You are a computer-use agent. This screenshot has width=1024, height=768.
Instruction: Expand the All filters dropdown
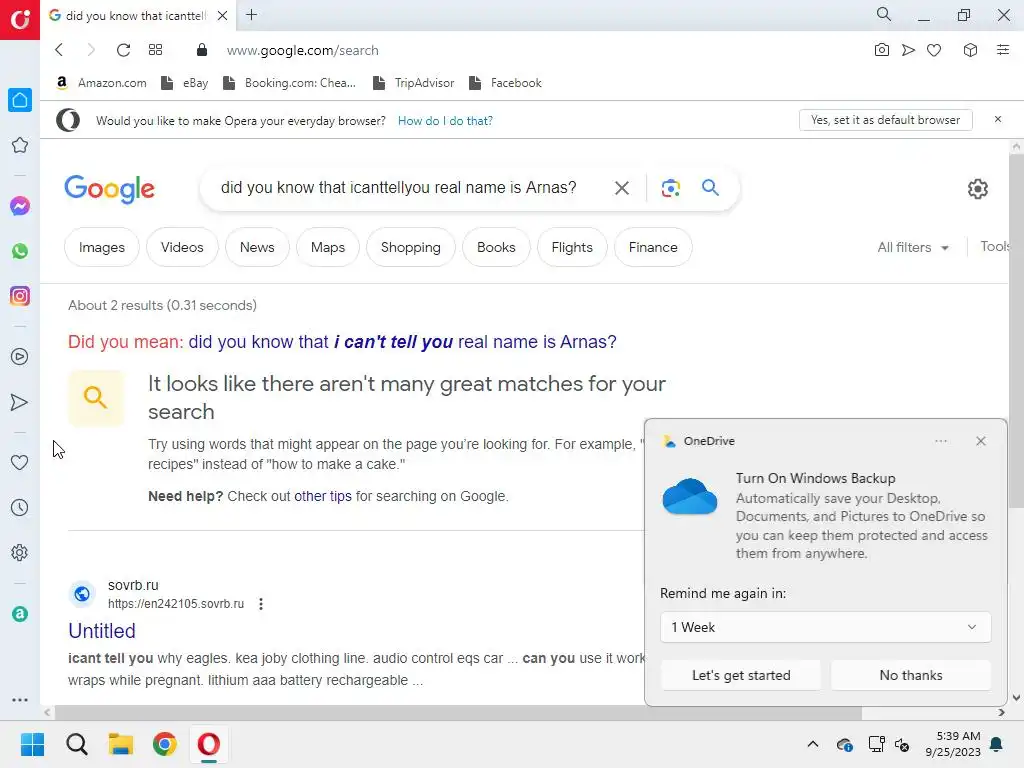click(912, 248)
